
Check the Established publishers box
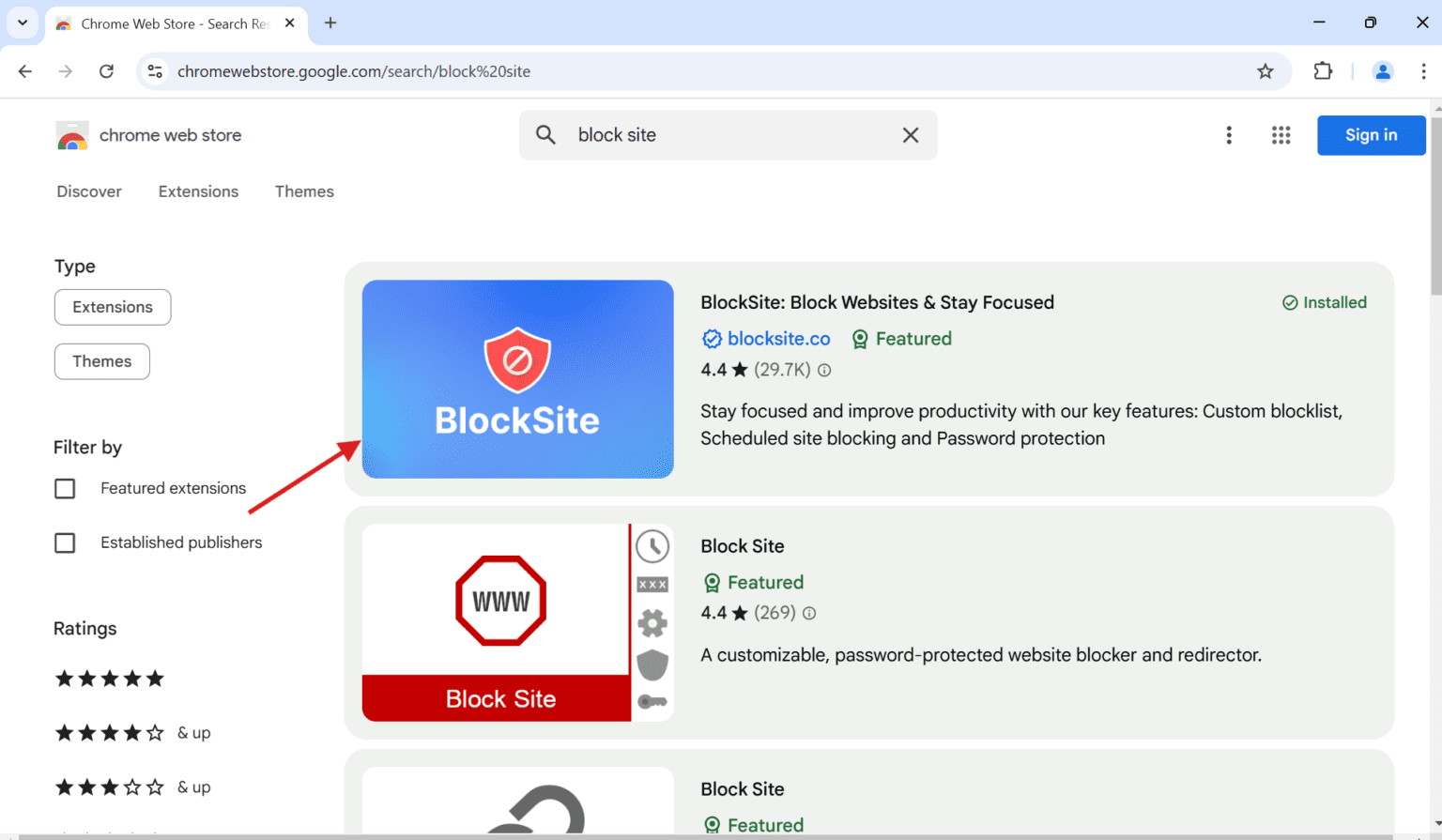[65, 542]
